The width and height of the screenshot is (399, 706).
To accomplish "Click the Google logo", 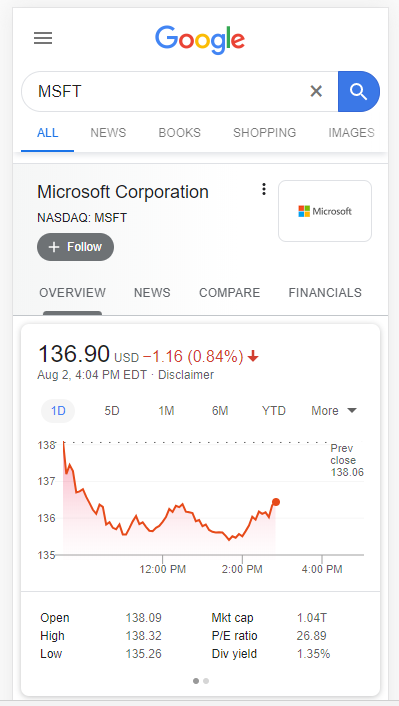I will [200, 40].
